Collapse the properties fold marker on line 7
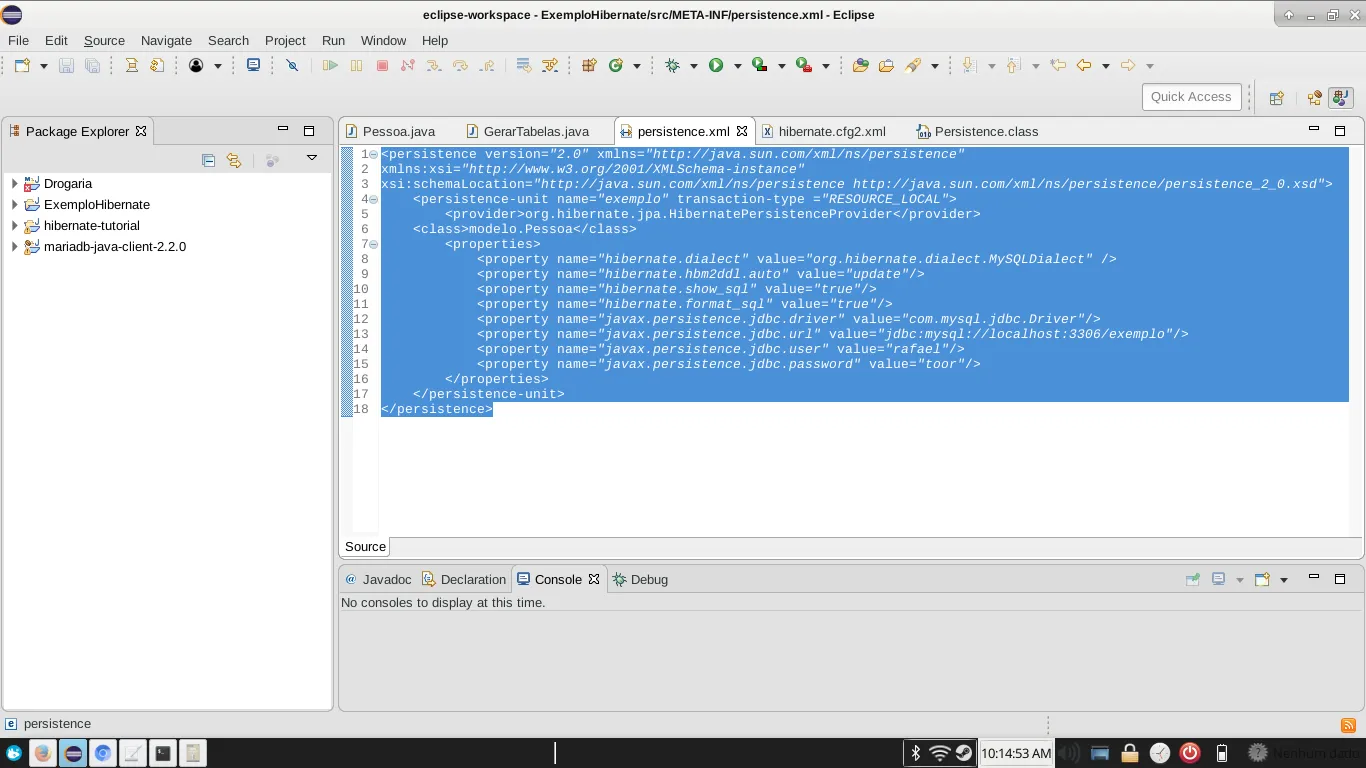Viewport: 1366px width, 768px height. (x=373, y=244)
